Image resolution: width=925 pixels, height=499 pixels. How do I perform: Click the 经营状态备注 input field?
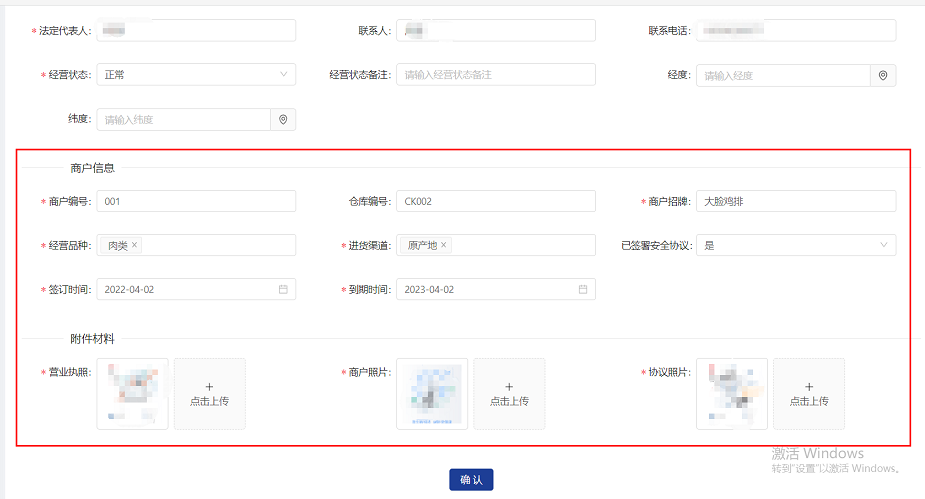coord(495,75)
